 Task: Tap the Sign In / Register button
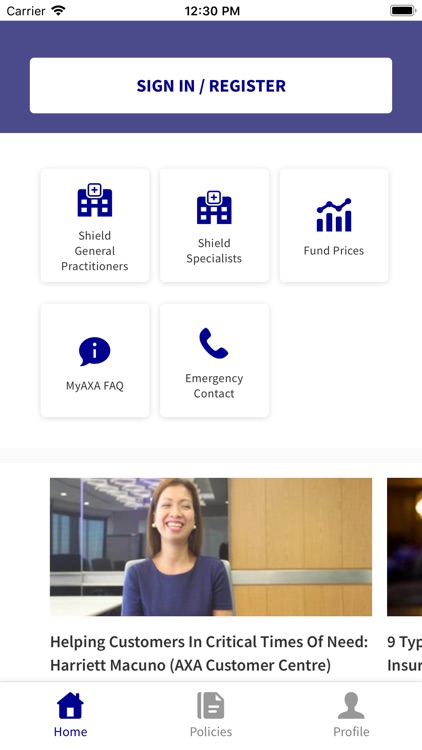[x=211, y=86]
